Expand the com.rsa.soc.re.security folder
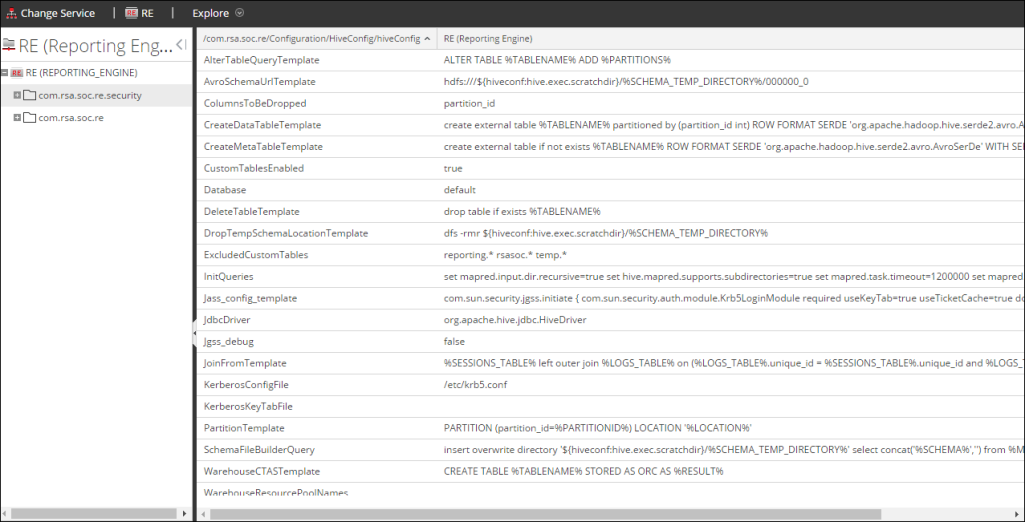 [x=17, y=95]
